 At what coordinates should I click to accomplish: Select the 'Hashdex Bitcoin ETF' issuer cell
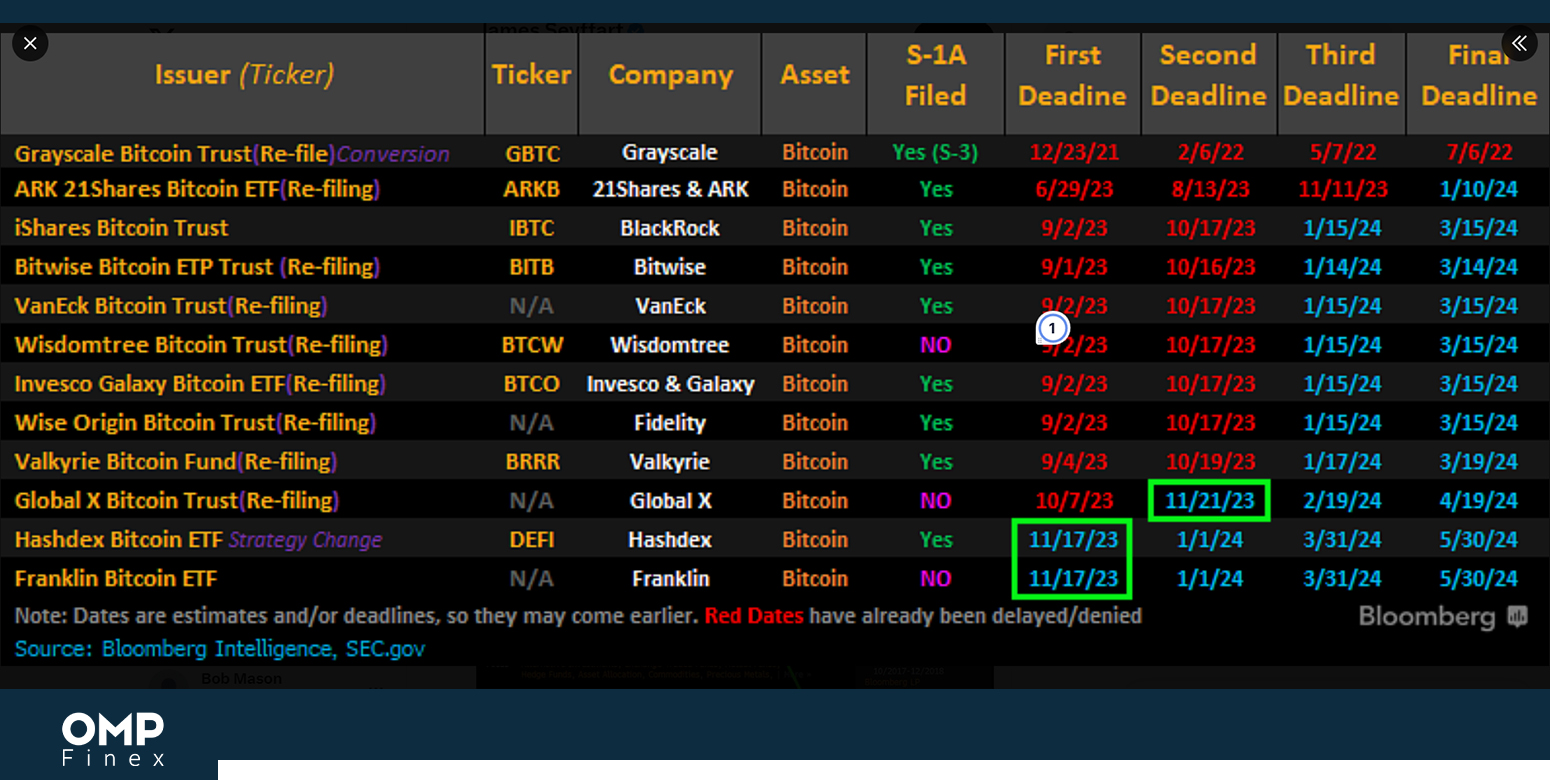pyautogui.click(x=198, y=540)
